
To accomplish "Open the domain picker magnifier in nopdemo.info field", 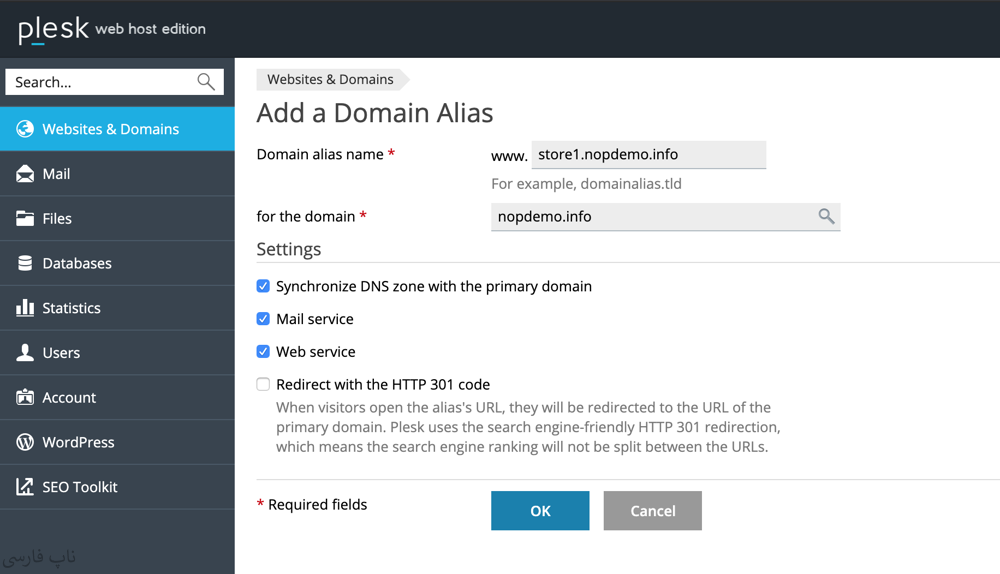I will [826, 216].
